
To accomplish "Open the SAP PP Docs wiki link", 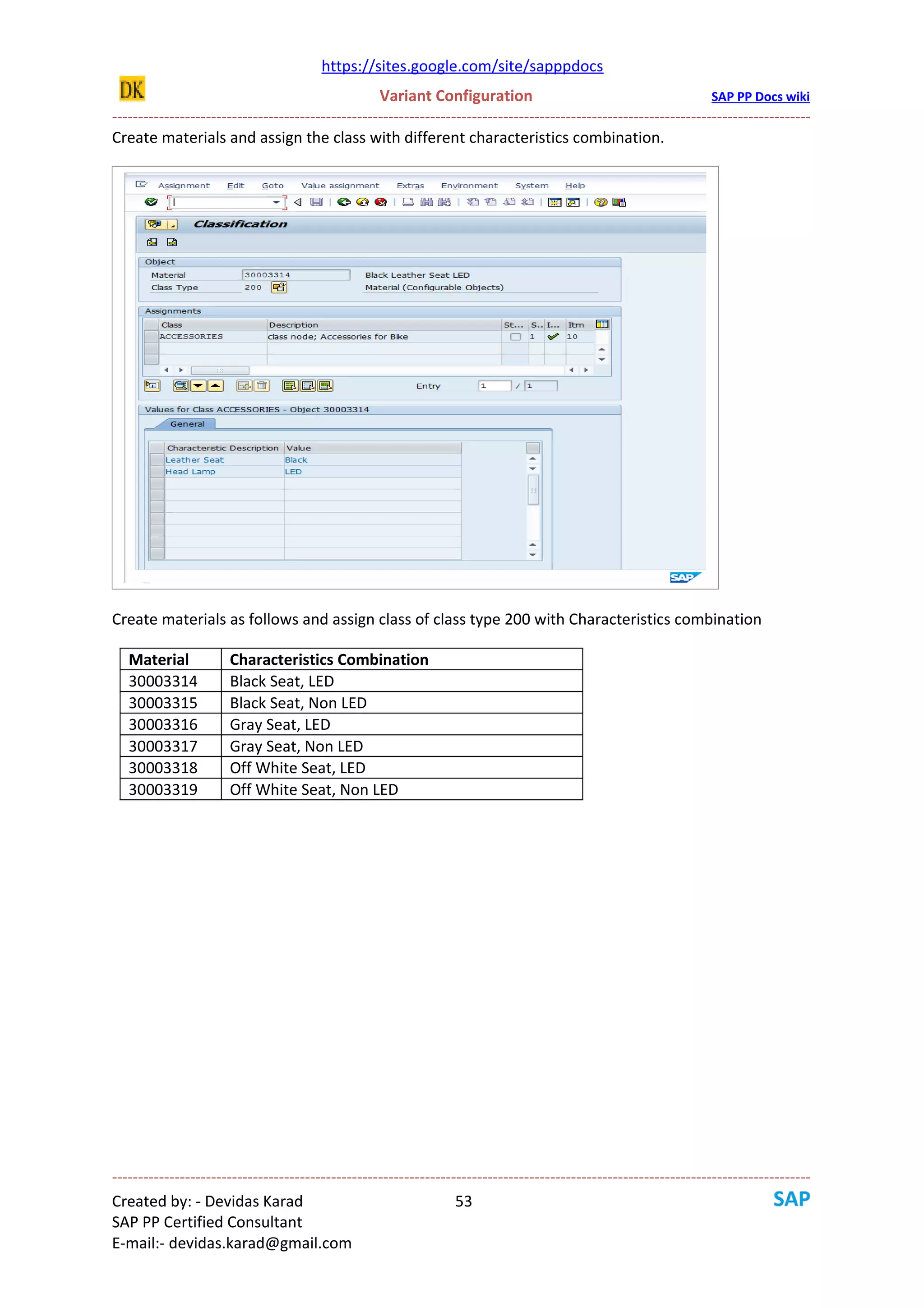I will coord(761,97).
